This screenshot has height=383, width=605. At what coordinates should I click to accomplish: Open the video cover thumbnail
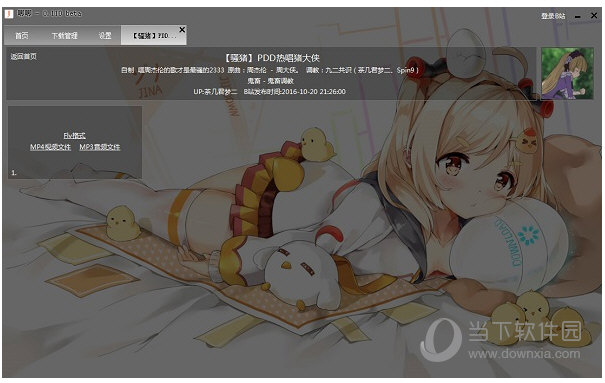point(567,73)
